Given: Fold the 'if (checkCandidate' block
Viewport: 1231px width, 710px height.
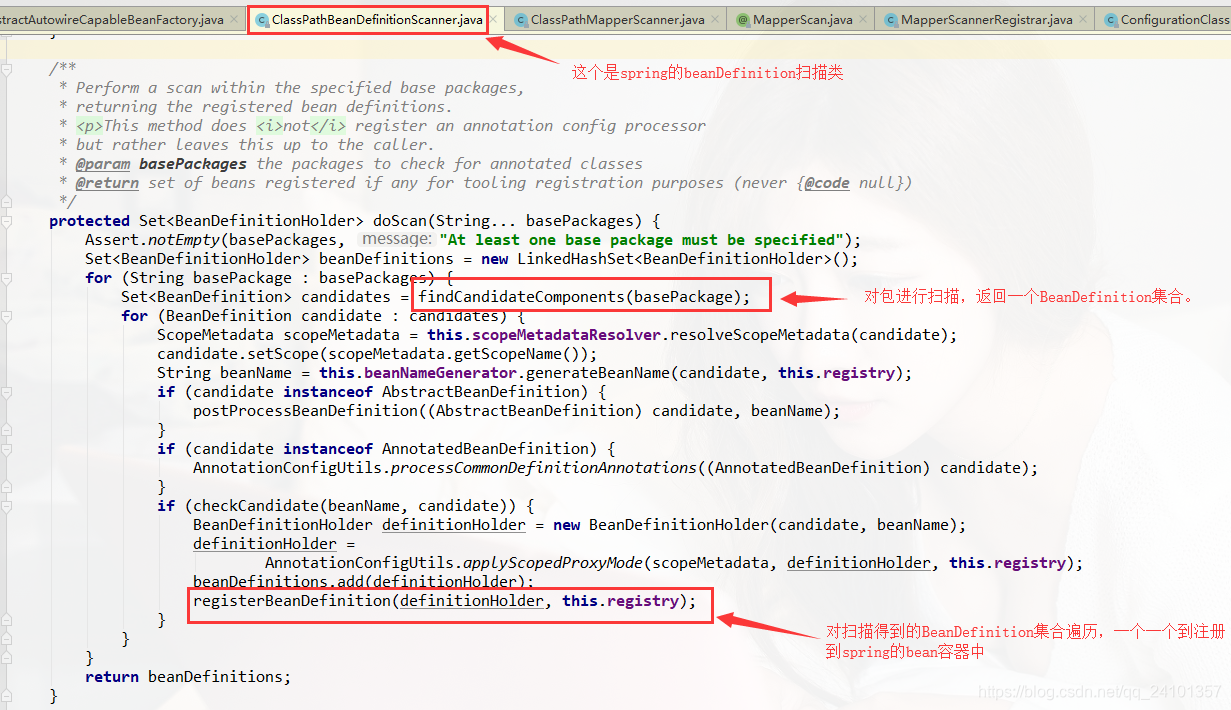Looking at the screenshot, I should 7,506.
